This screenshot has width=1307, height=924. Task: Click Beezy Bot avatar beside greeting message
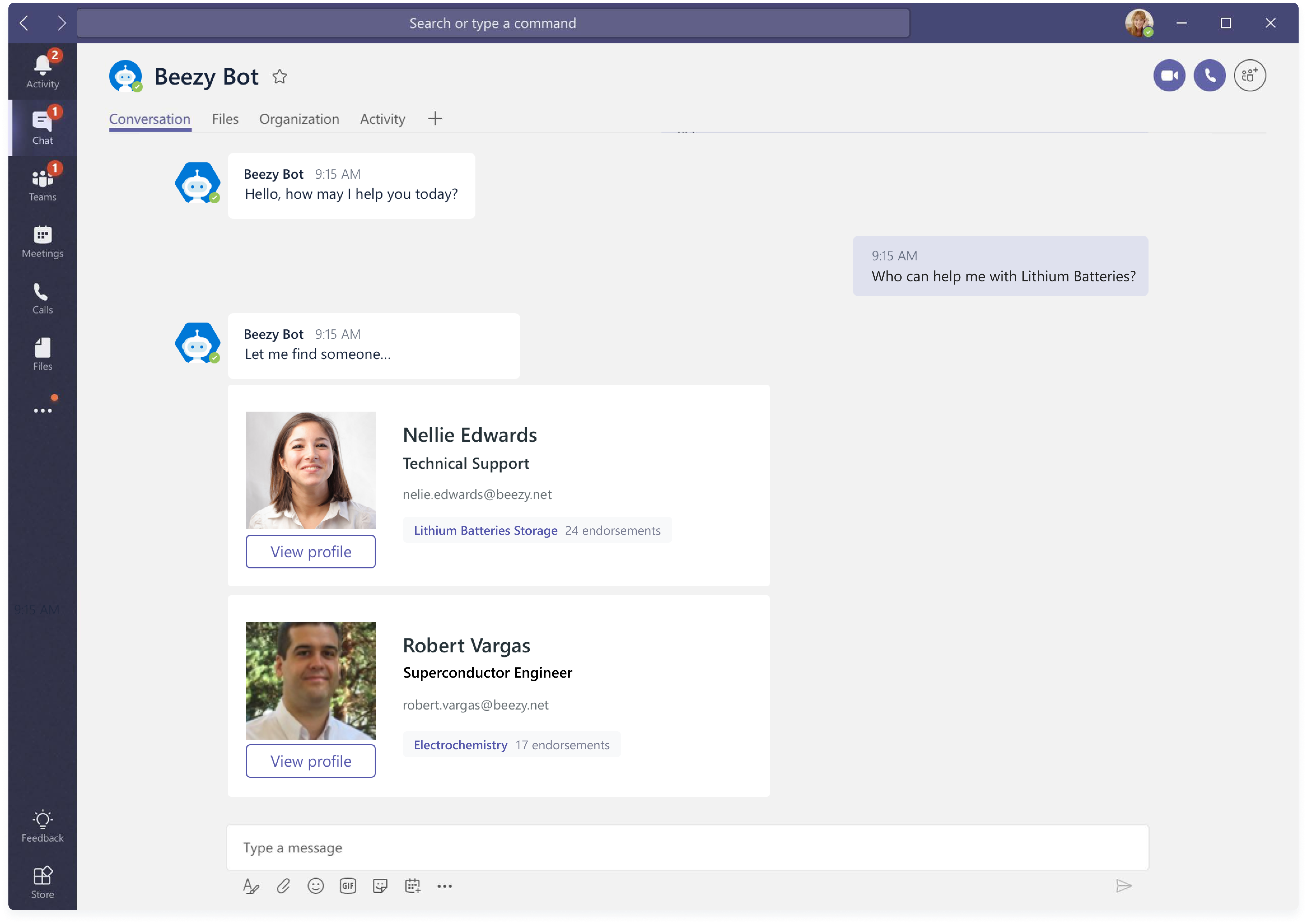click(197, 183)
